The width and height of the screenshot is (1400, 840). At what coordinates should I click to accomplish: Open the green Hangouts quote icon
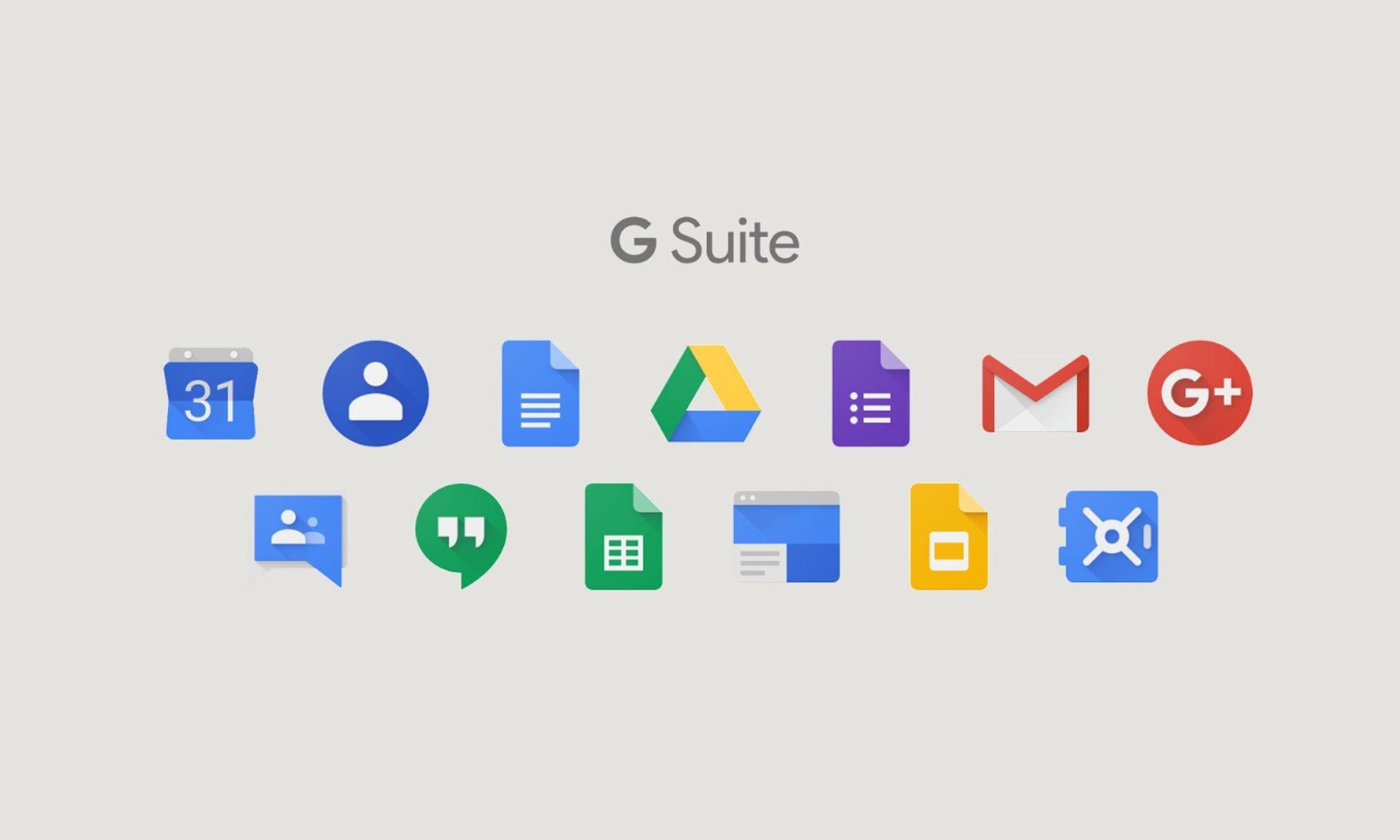[461, 535]
